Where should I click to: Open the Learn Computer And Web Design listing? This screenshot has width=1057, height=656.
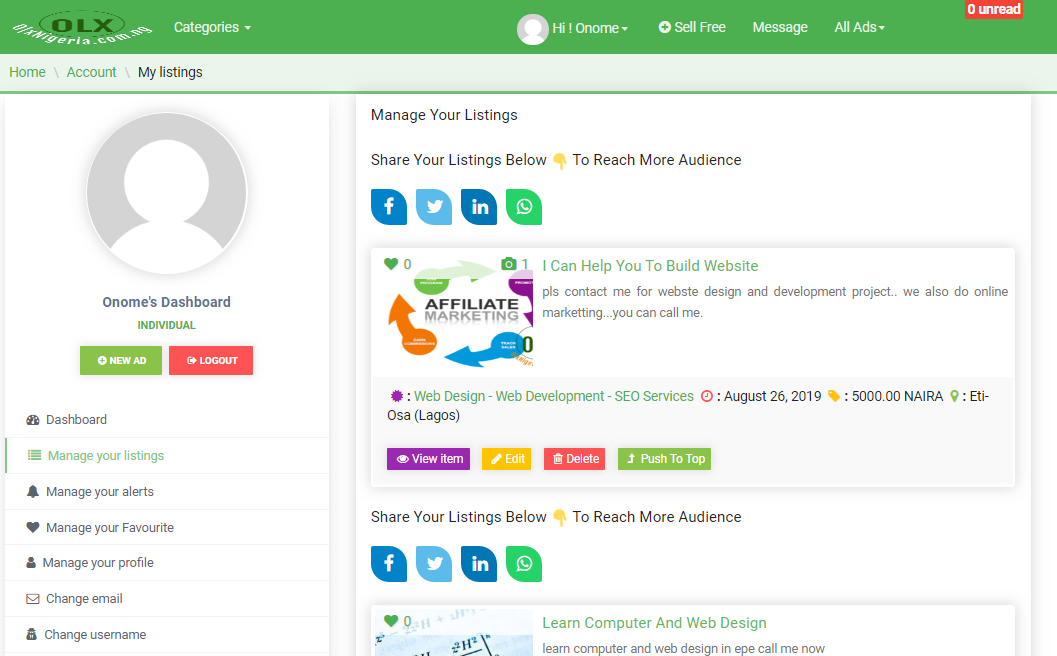point(654,622)
